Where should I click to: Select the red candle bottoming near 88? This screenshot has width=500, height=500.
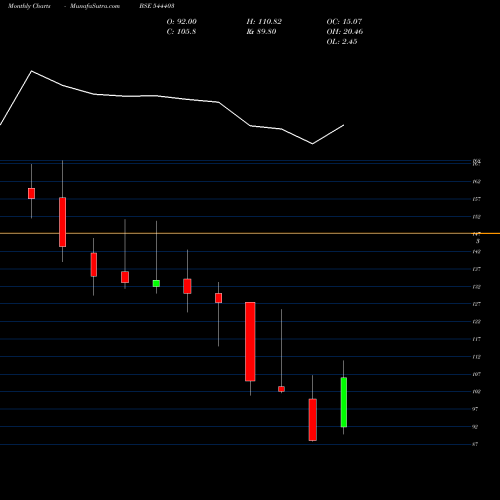pos(313,420)
